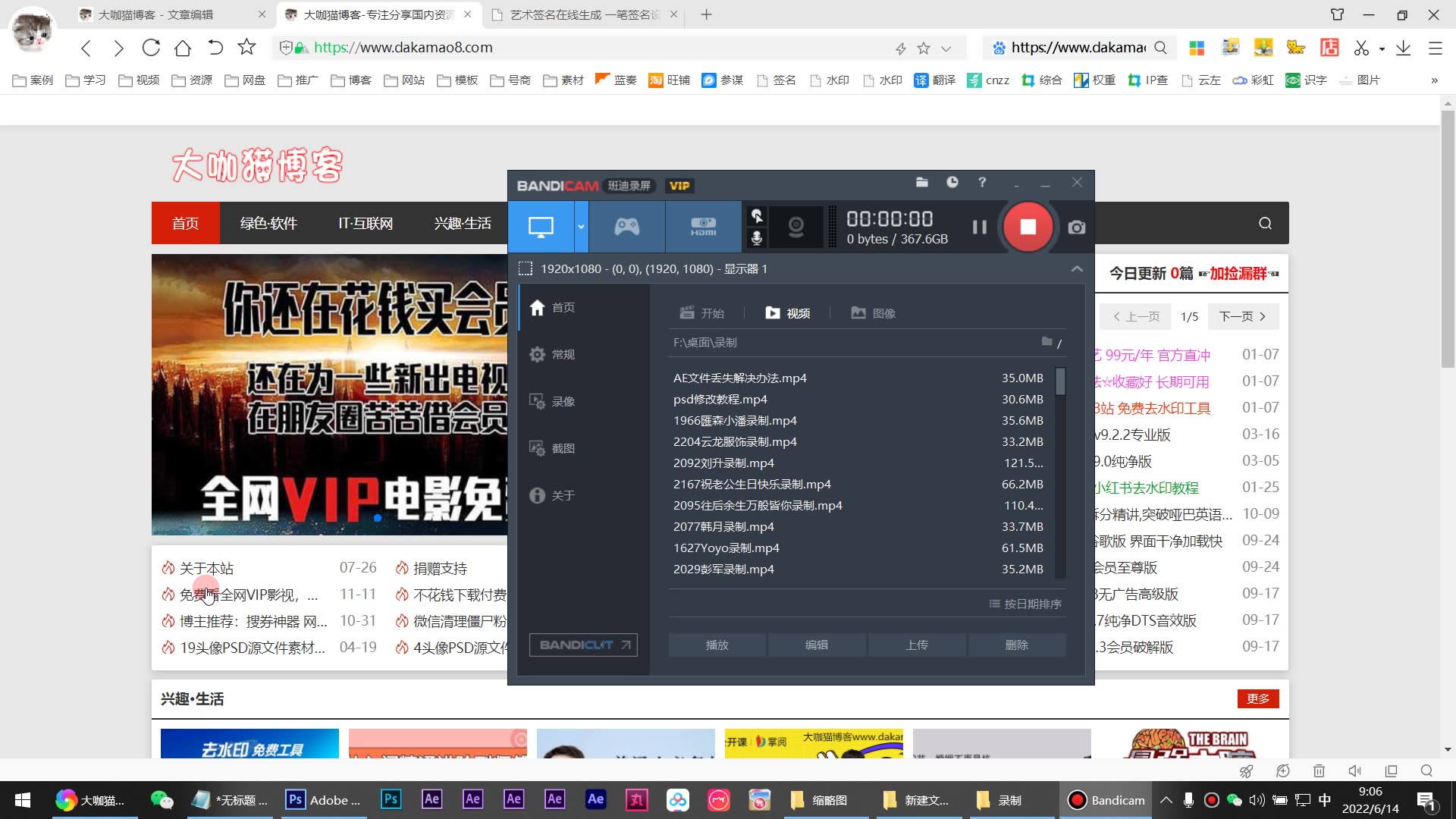Open Bandicam output folder icon in title bar

pos(922,182)
